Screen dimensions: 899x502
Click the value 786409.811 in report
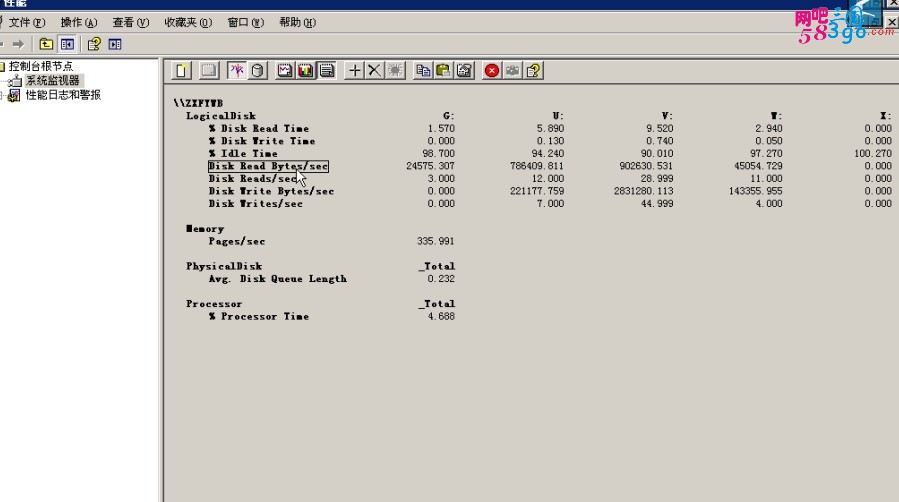[537, 166]
